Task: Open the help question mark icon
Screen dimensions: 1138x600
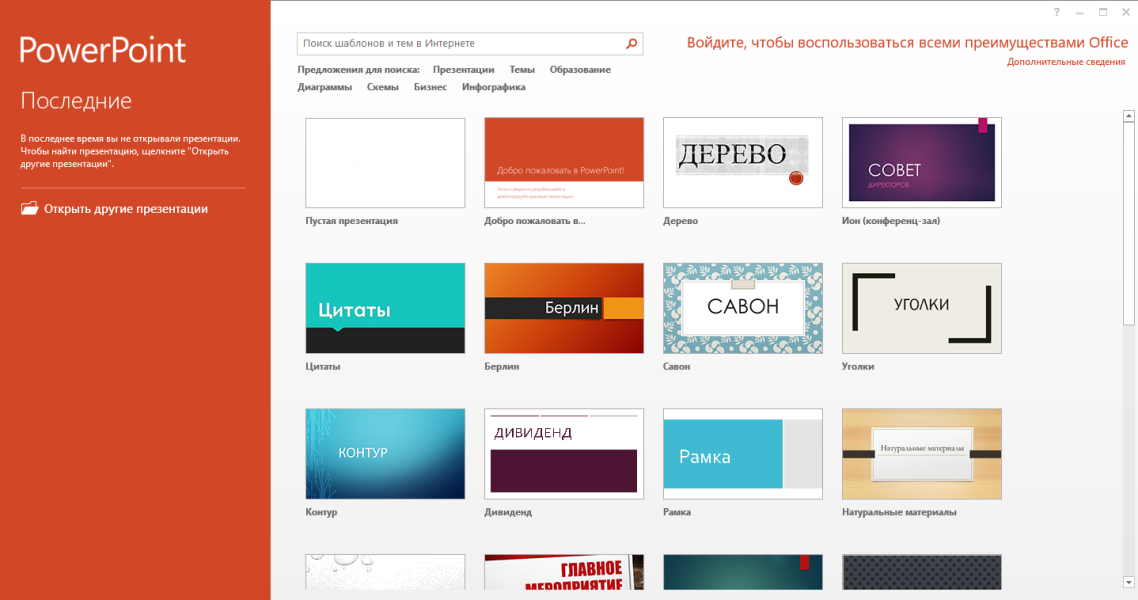Action: (1056, 12)
